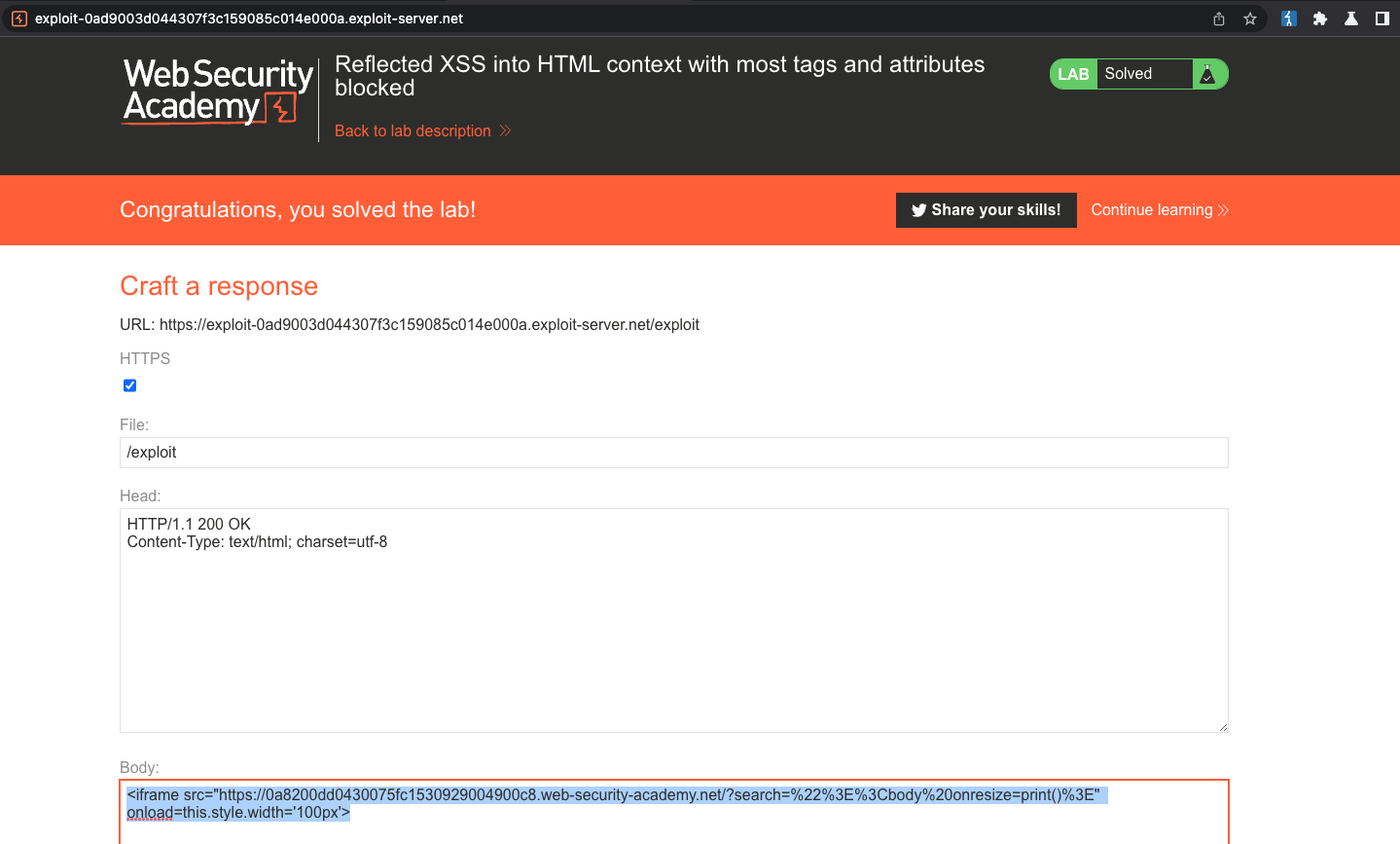Click the green LAB status label
1400x844 pixels.
1073,74
